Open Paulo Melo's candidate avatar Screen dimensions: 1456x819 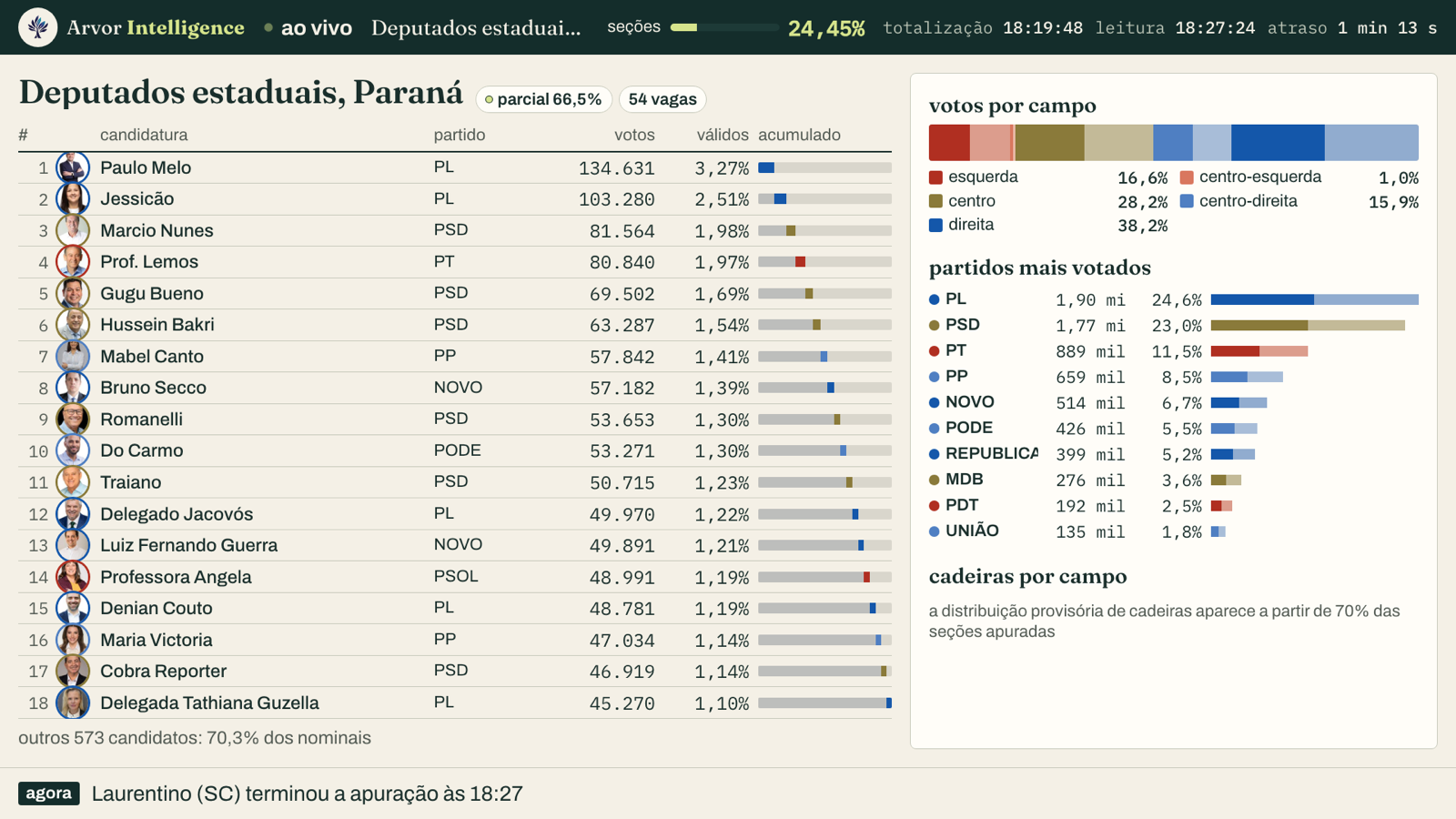point(73,167)
